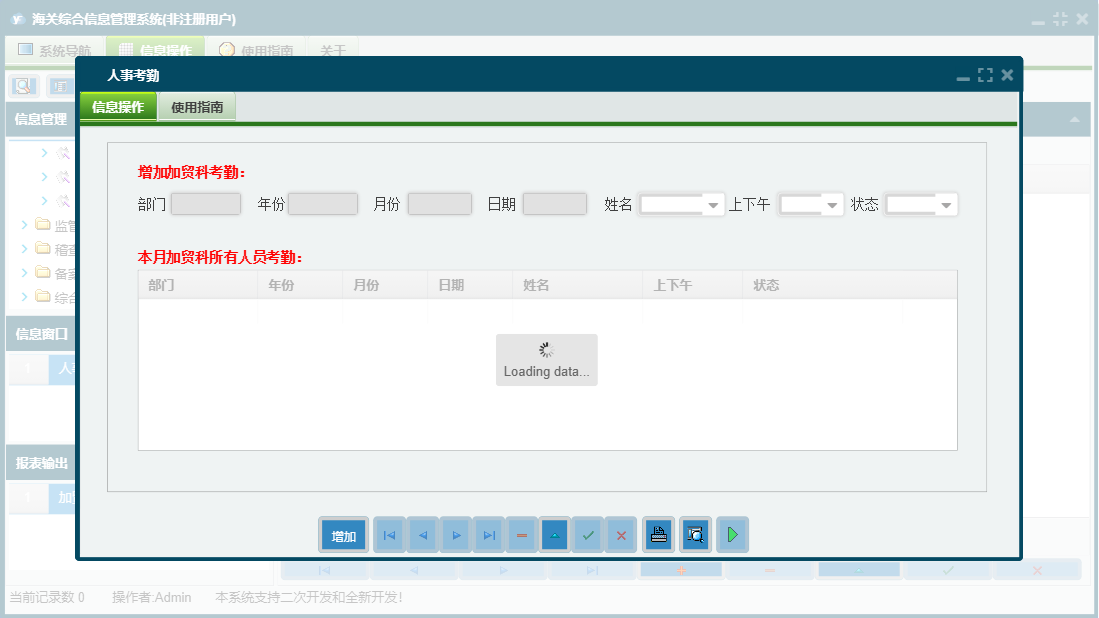Screen dimensions: 1099x618
Task: Close the 人事考勤 dialog
Action: pos(1007,75)
